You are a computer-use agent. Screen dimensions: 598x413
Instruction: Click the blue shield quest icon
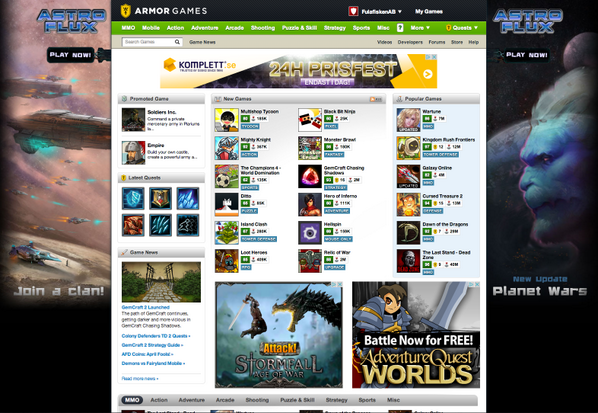pos(133,198)
